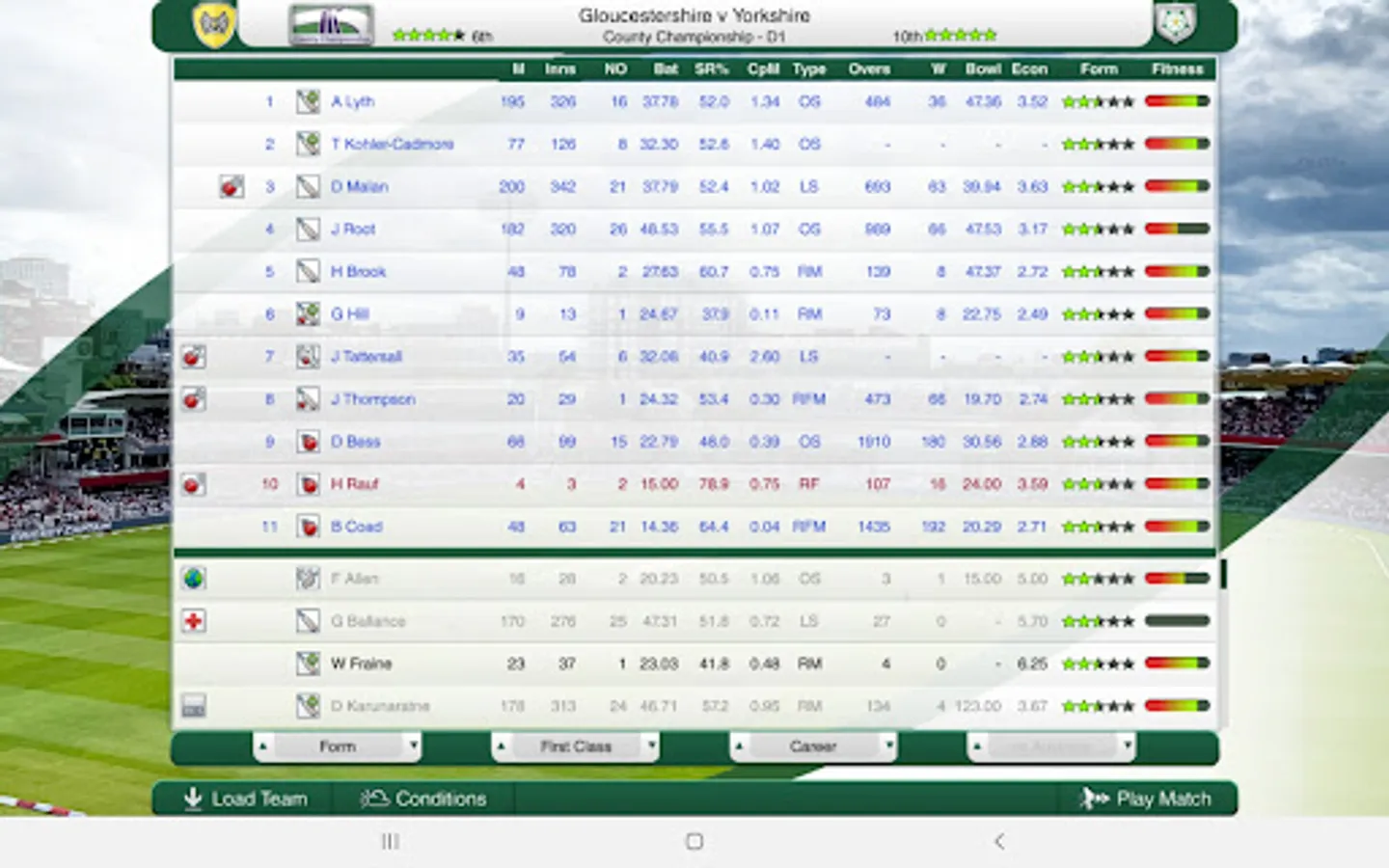Sort by the Econ column header
Image resolution: width=1389 pixels, height=868 pixels.
[1029, 68]
